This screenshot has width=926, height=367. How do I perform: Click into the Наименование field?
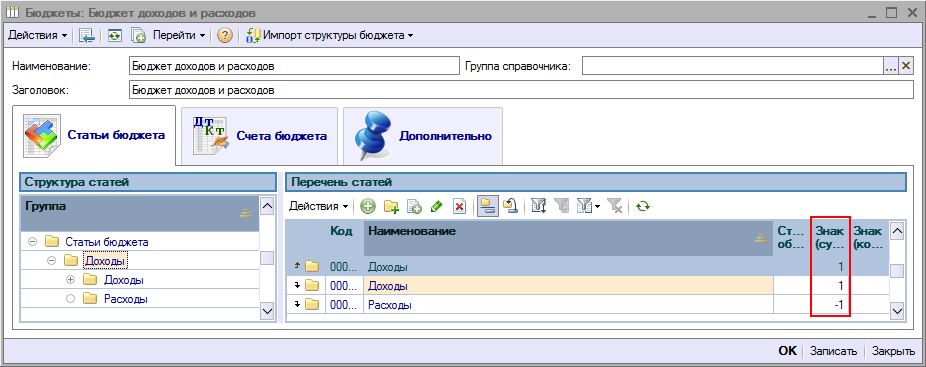point(294,66)
